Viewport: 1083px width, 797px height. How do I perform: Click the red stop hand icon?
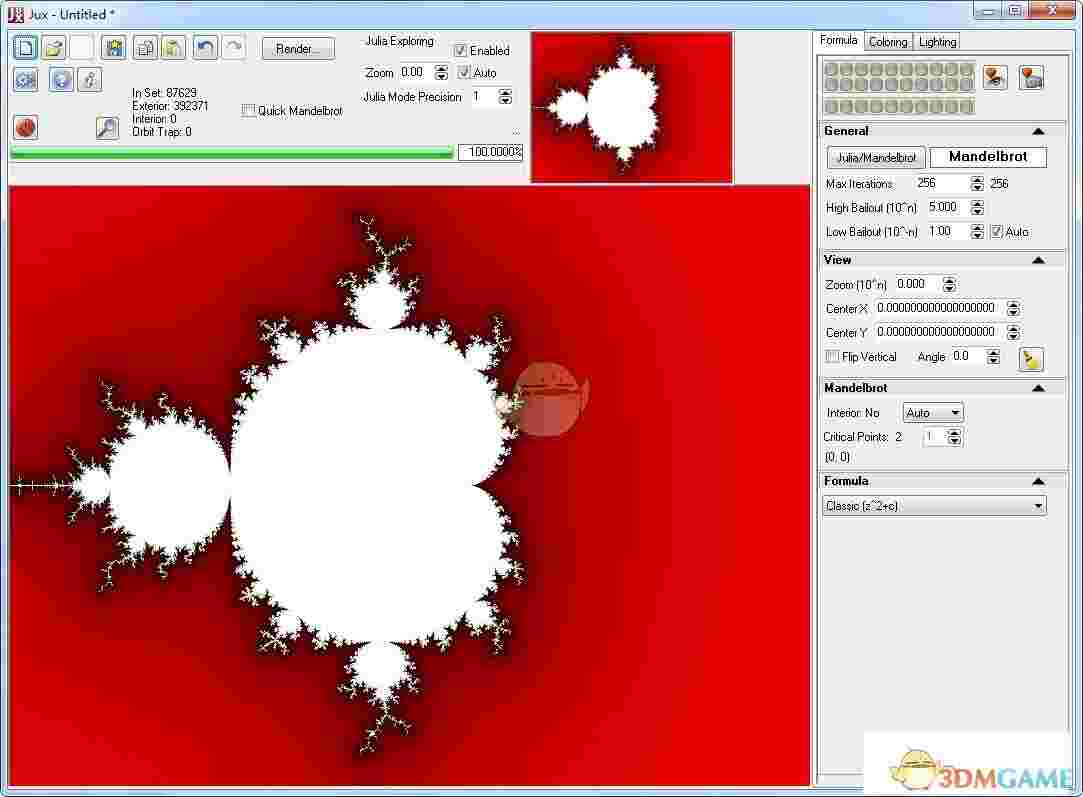coord(24,127)
